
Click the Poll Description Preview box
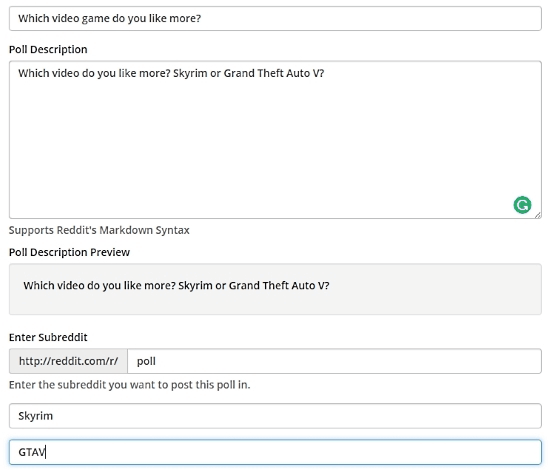pyautogui.click(x=275, y=289)
